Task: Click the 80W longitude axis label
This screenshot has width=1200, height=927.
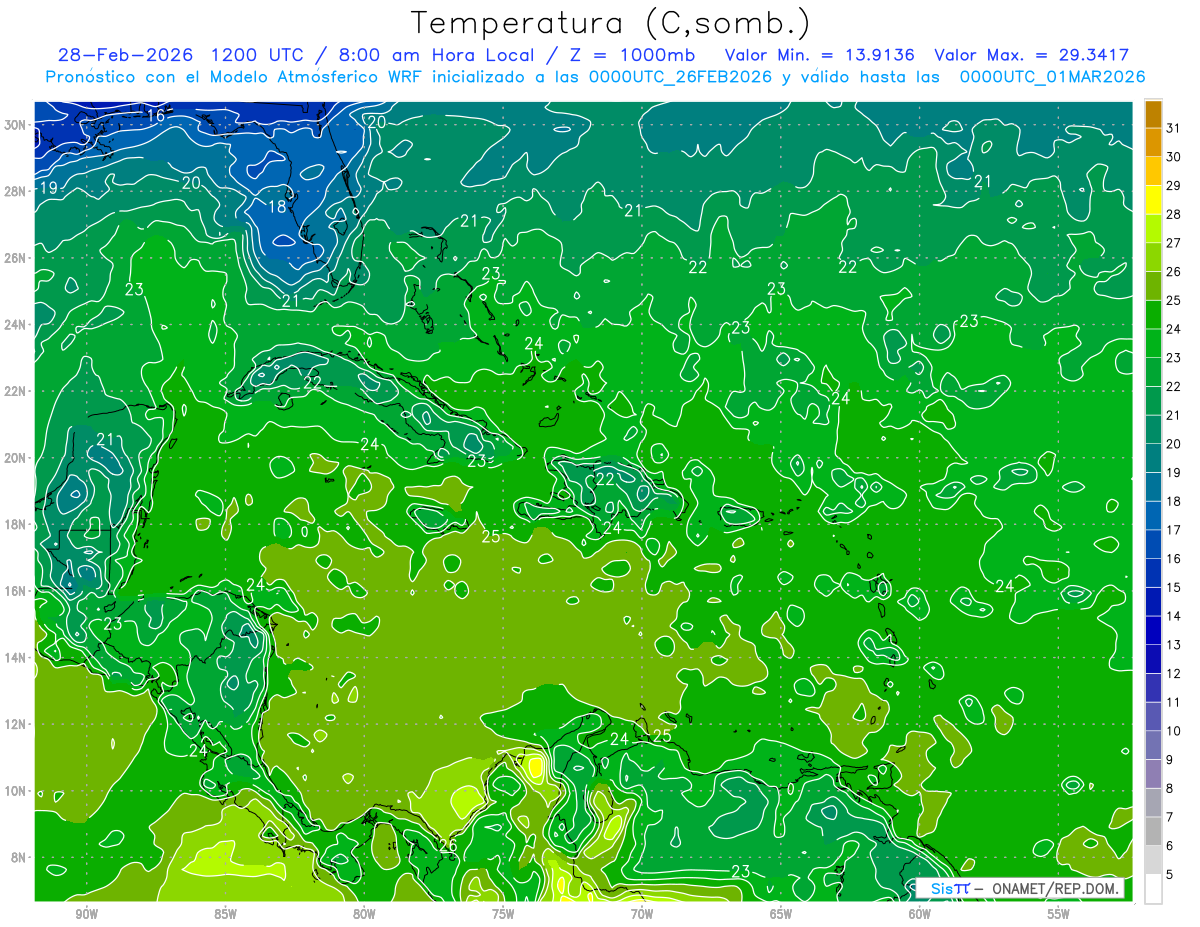Action: click(364, 913)
